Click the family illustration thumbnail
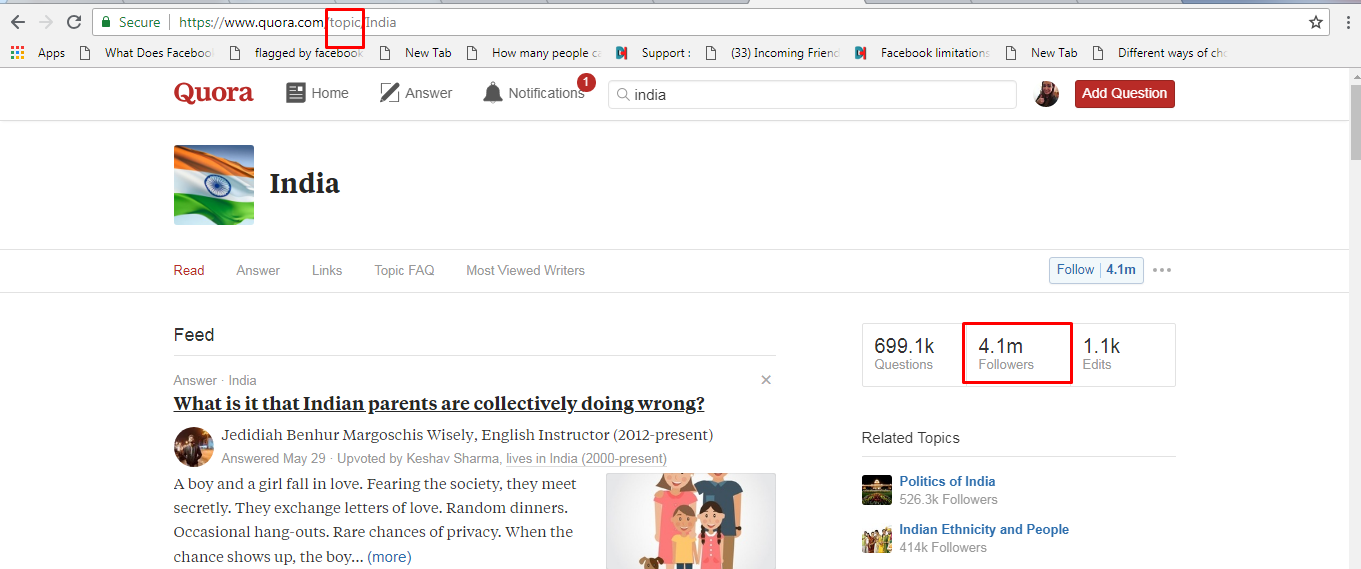The width and height of the screenshot is (1361, 569). (x=690, y=521)
